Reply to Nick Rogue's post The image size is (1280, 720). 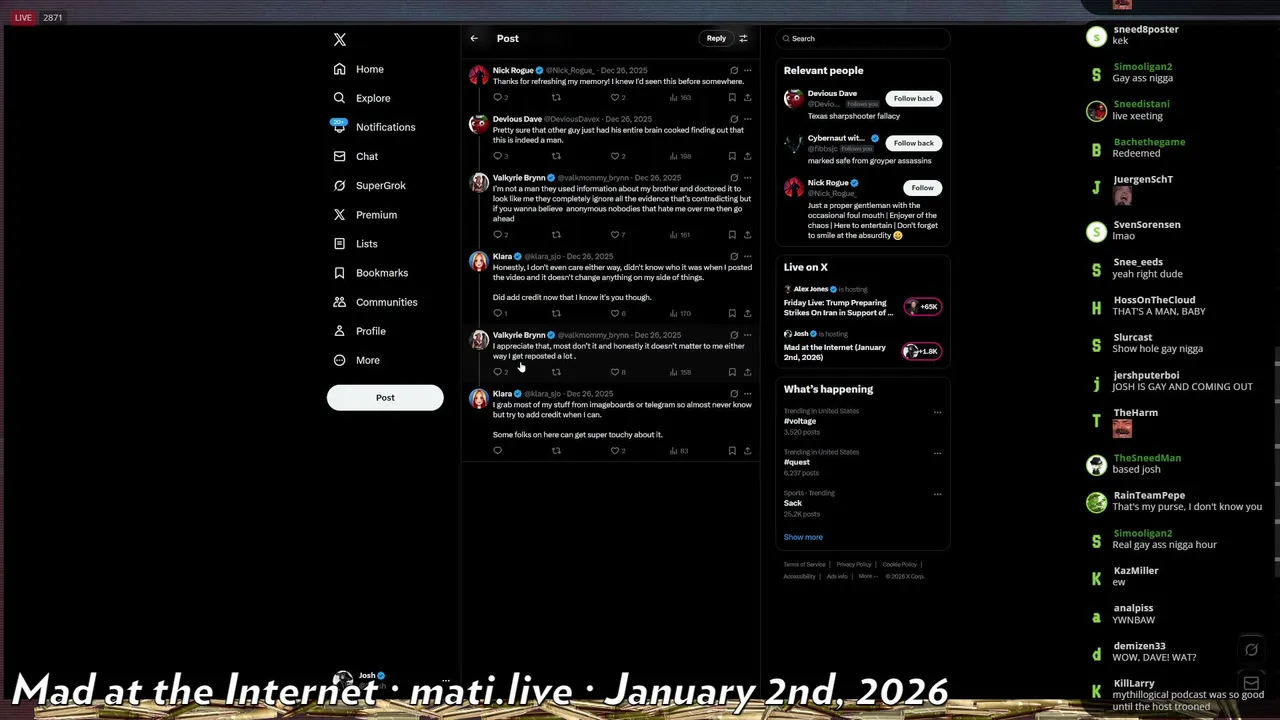497,97
